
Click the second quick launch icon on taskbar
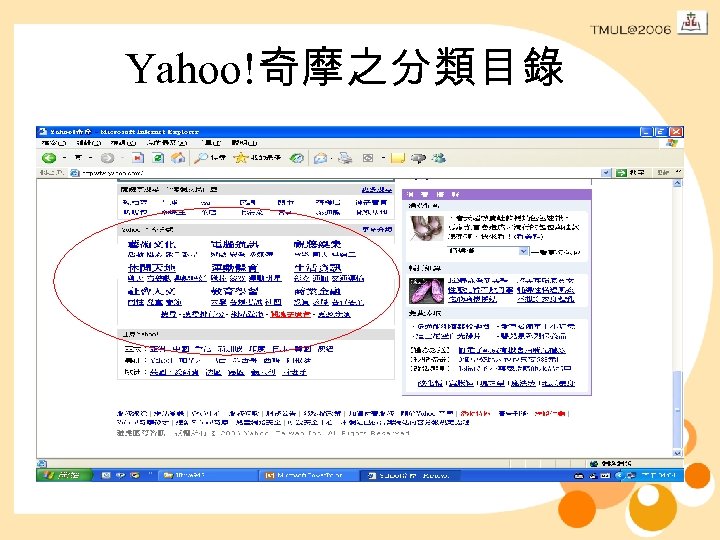click(121, 475)
